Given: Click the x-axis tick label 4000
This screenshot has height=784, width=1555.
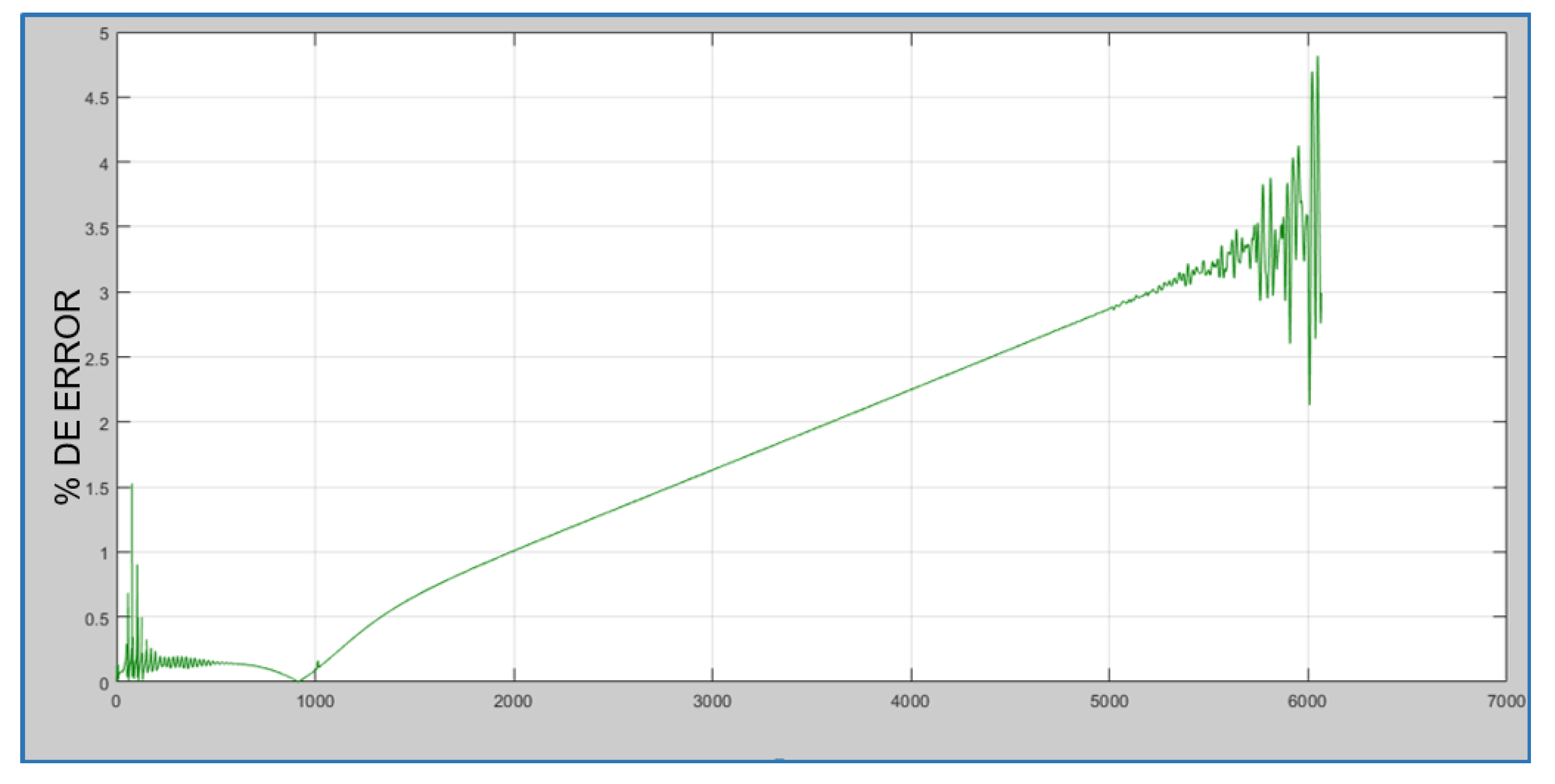Looking at the screenshot, I should (x=910, y=702).
